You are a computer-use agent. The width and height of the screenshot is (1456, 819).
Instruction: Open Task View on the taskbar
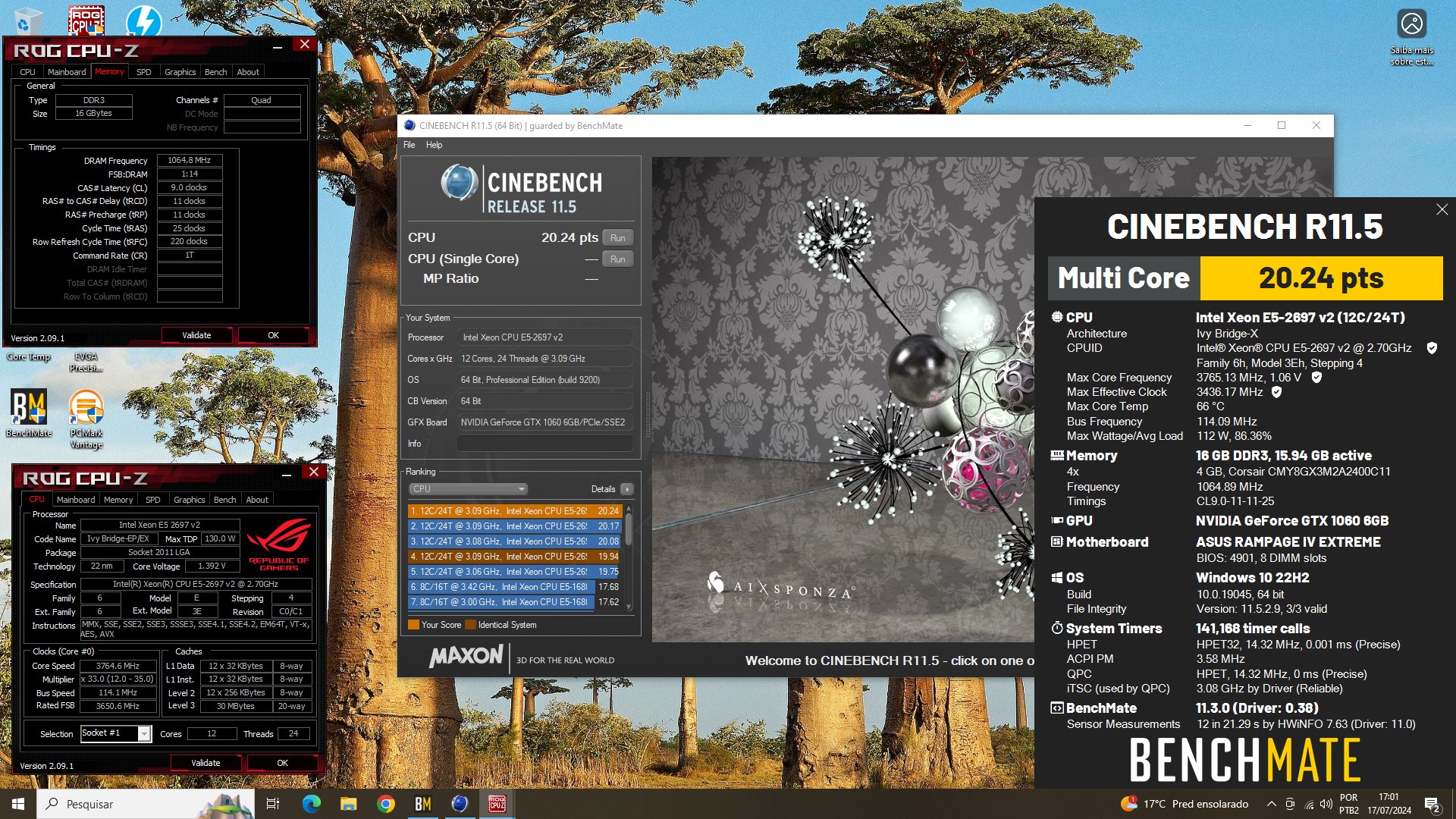click(273, 804)
